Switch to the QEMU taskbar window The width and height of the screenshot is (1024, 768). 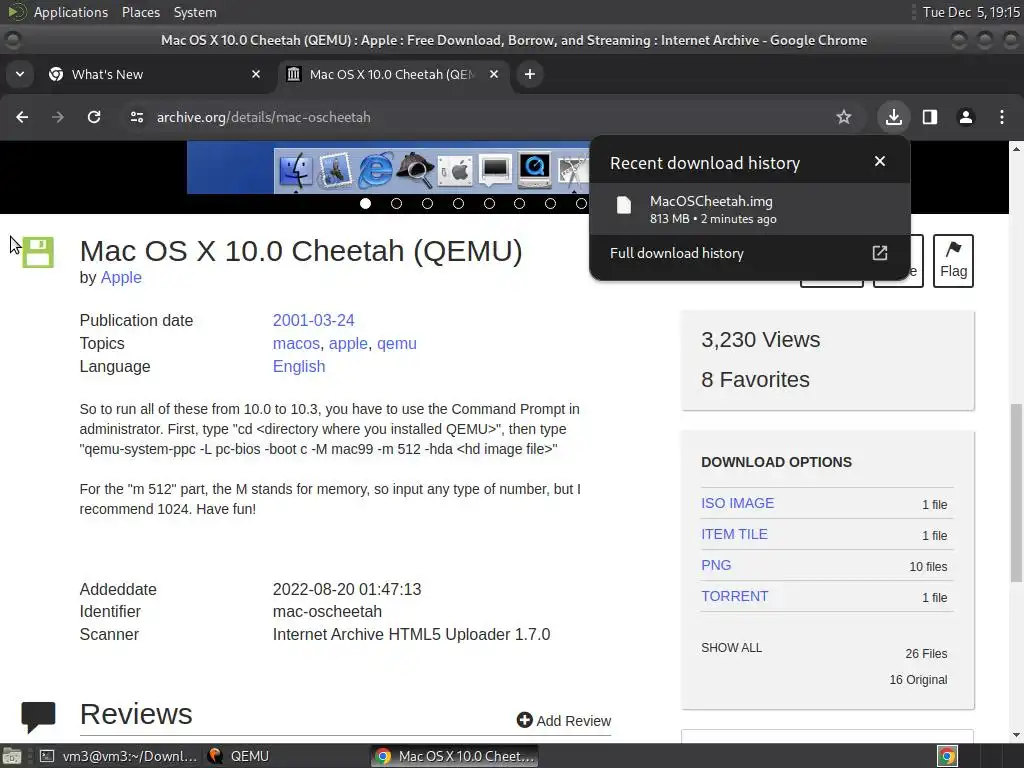pos(238,756)
